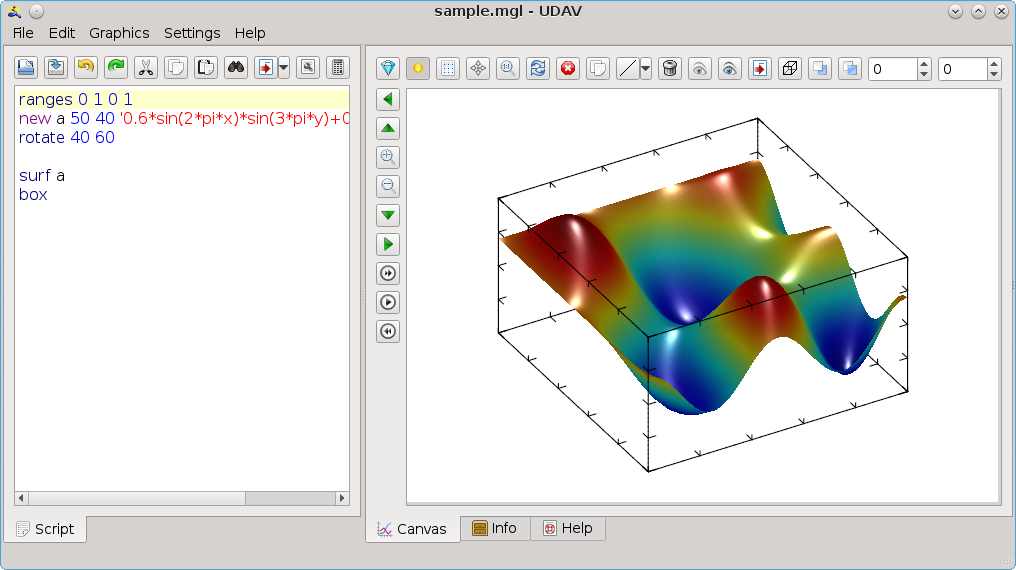Click the trash bin icon in canvas toolbar
Image resolution: width=1016 pixels, height=570 pixels.
pos(670,69)
